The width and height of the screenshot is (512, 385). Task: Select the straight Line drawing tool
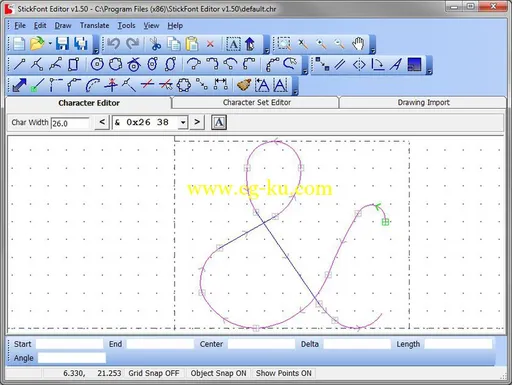[19, 64]
